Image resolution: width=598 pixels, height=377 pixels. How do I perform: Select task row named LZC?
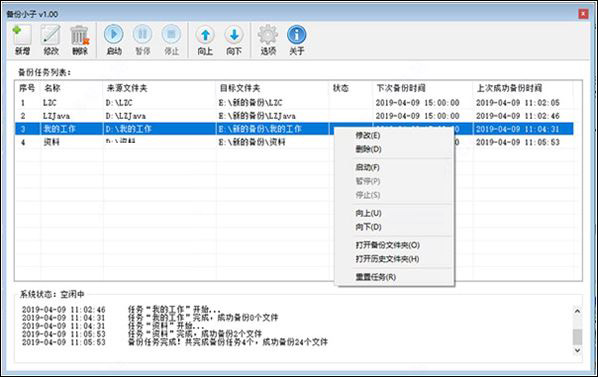(x=294, y=103)
